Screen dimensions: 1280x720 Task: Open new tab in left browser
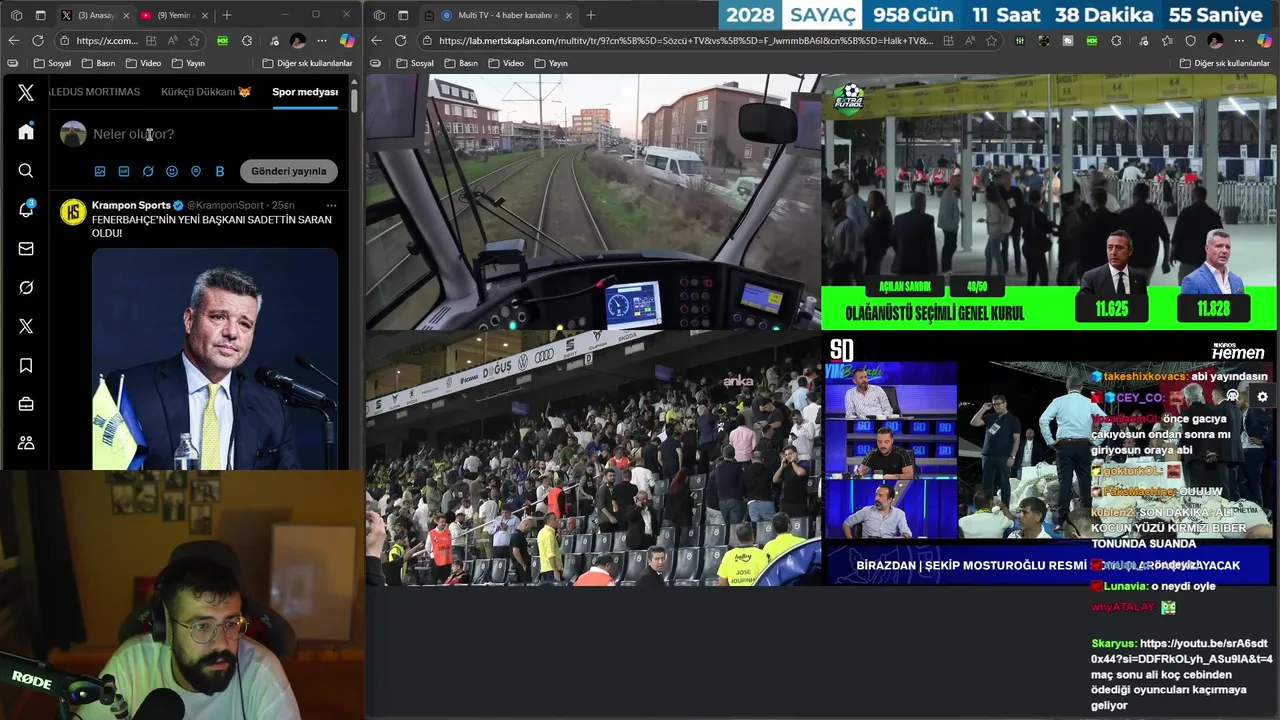[227, 15]
